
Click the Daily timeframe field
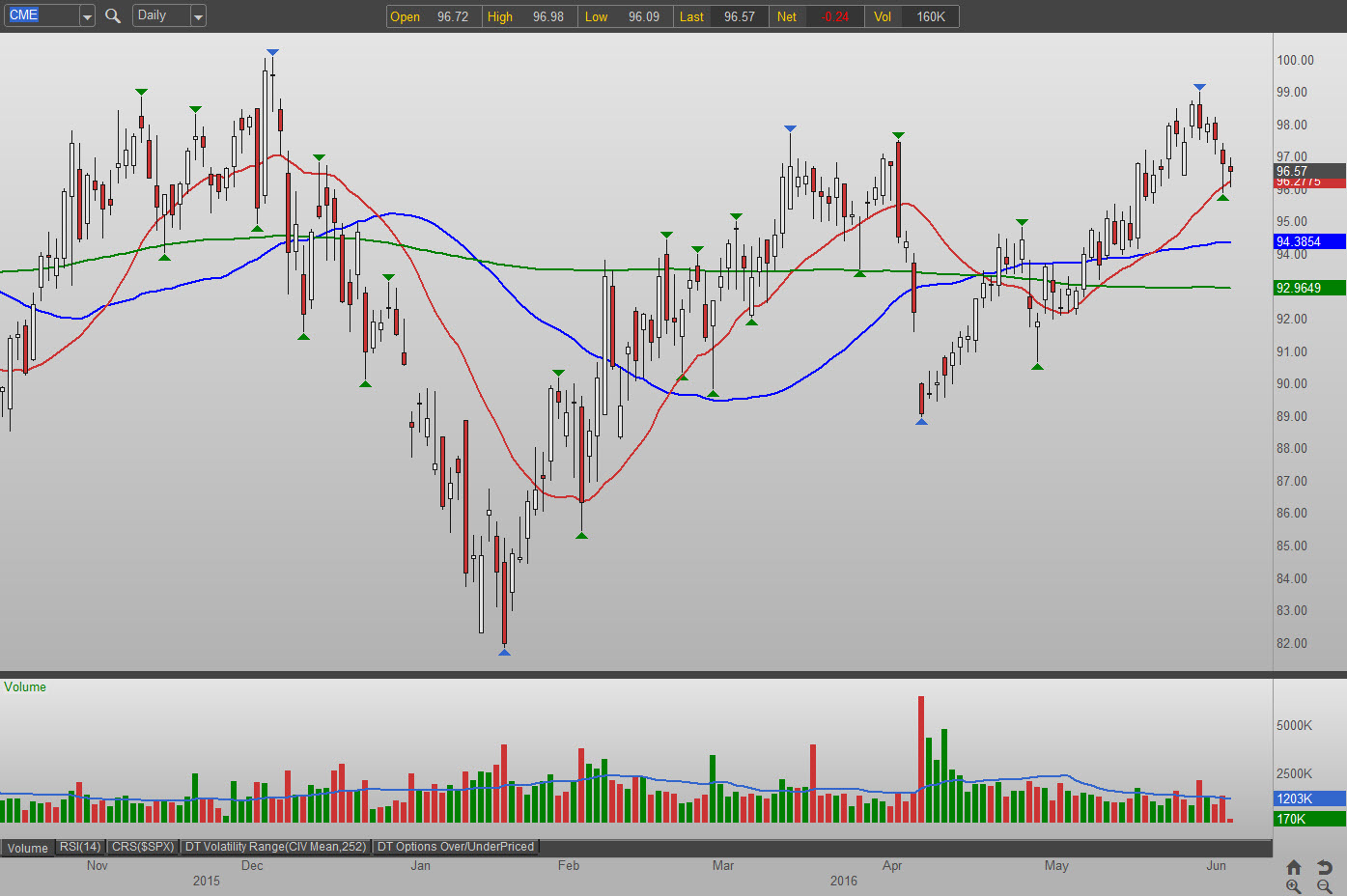click(x=161, y=15)
